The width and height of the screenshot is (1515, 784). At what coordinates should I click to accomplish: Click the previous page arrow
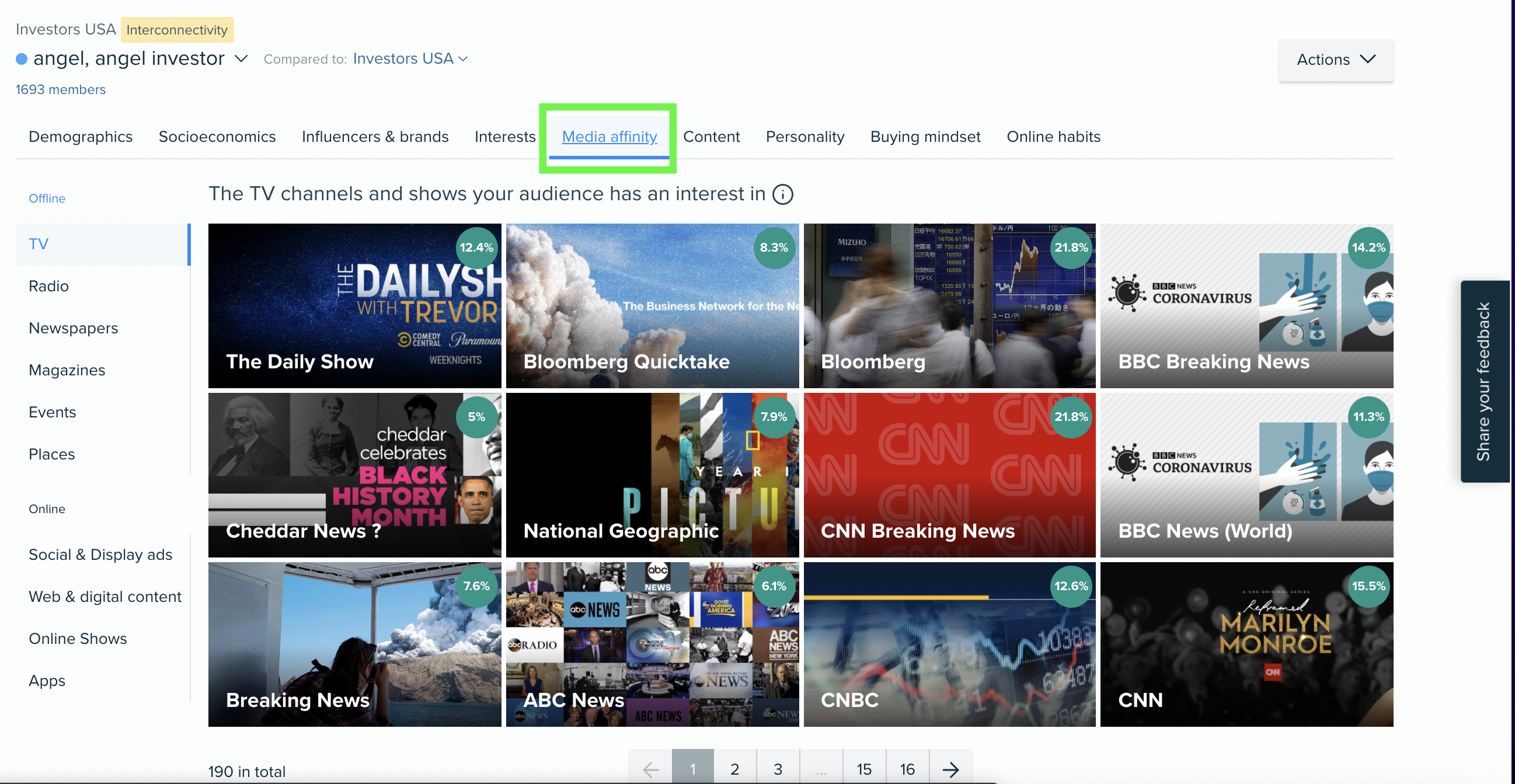point(650,769)
